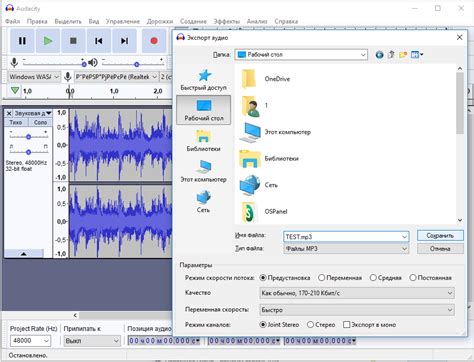This screenshot has height=362, width=474.
Task: Click the Сохранить button
Action: (440, 236)
